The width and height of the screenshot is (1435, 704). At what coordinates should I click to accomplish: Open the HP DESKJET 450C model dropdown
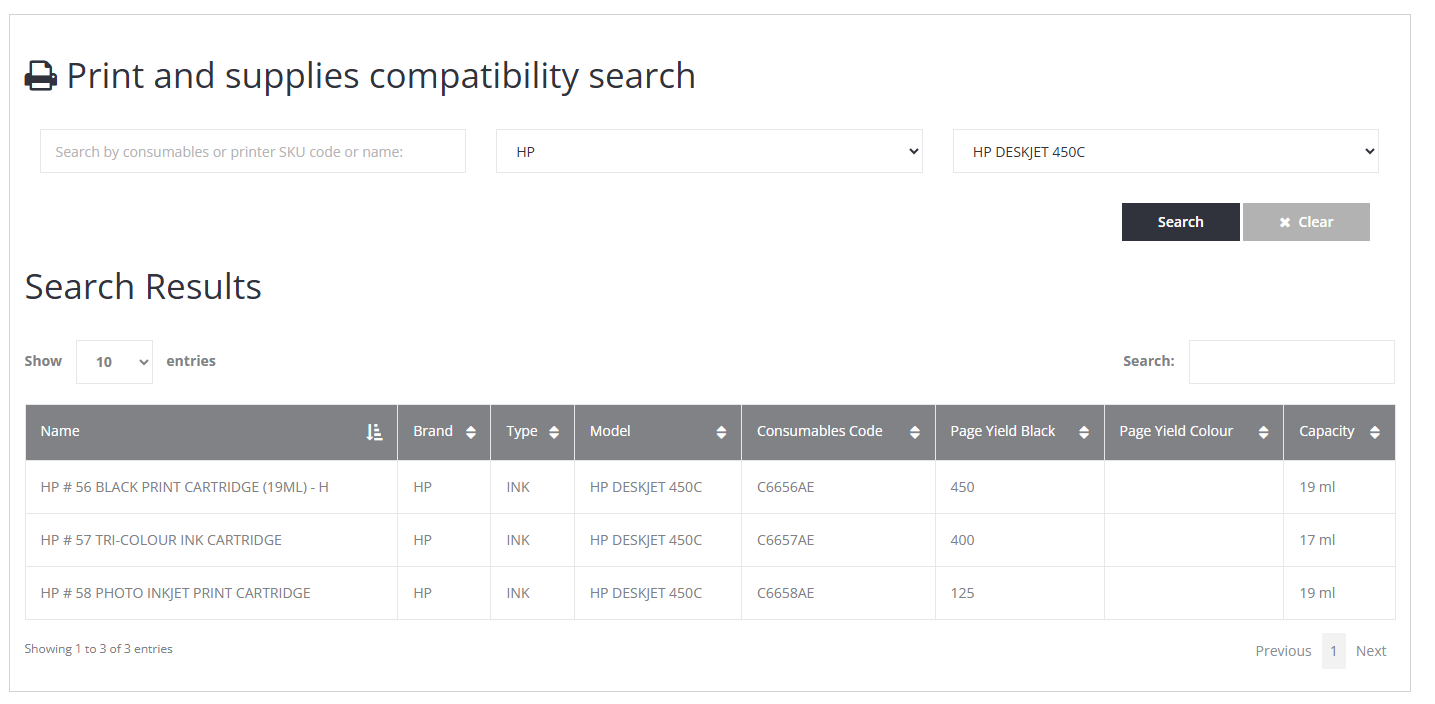(1165, 151)
